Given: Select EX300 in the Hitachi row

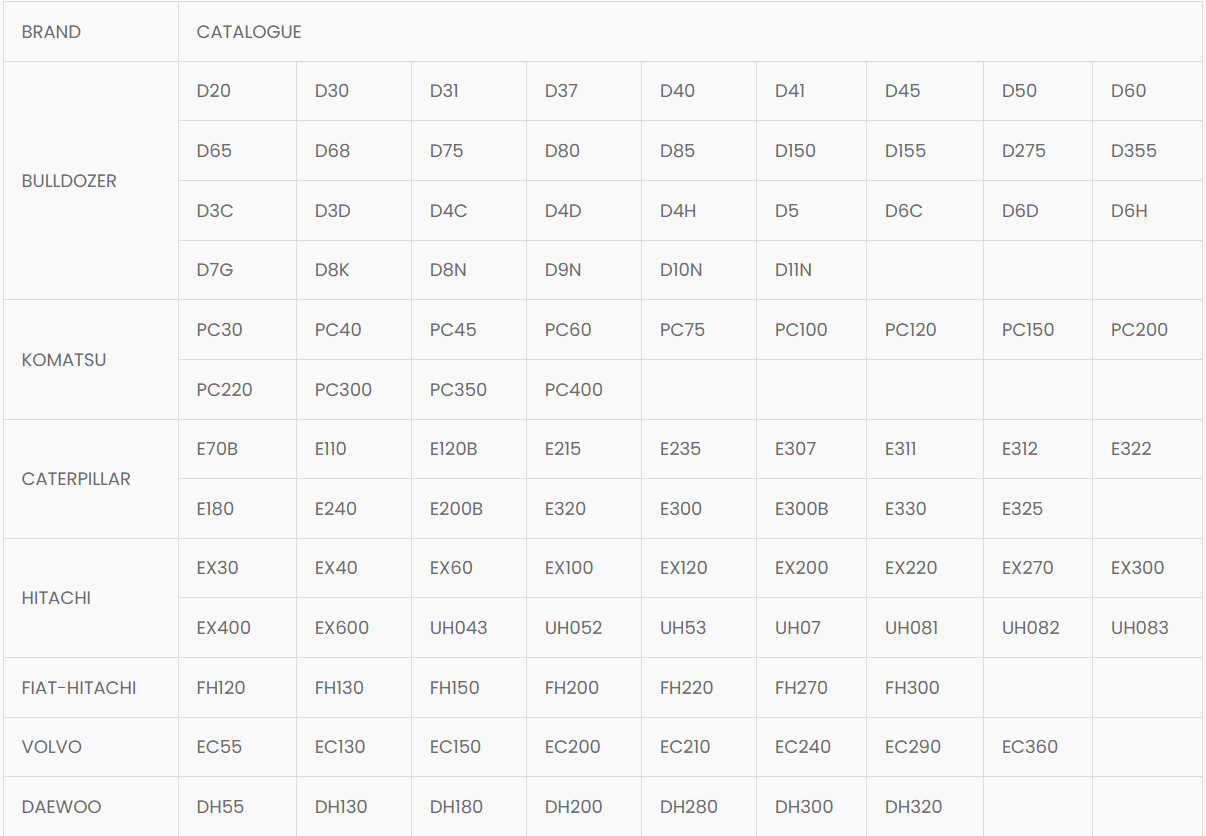Looking at the screenshot, I should tap(1147, 568).
